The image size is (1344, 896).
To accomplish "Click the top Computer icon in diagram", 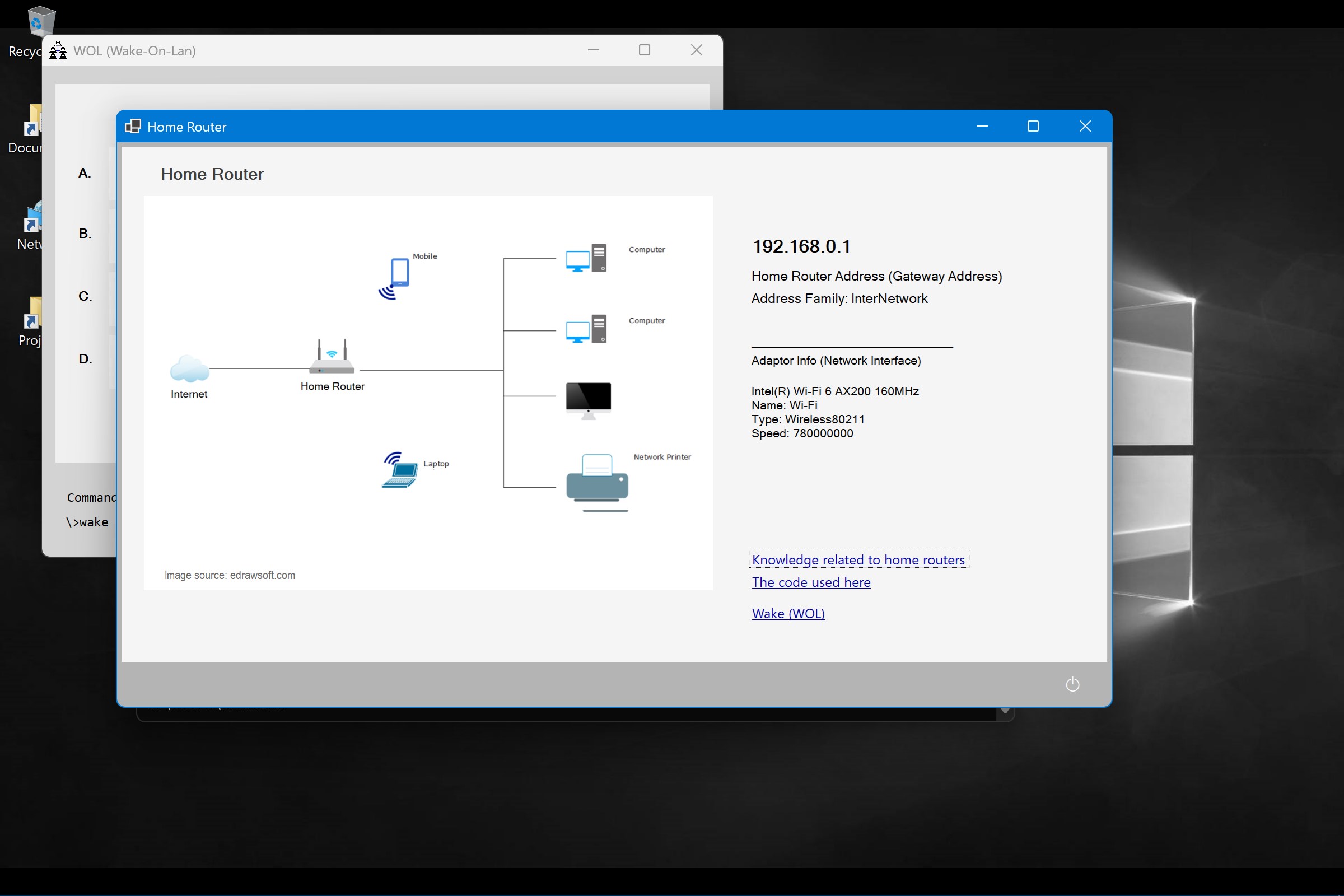I will coord(586,258).
